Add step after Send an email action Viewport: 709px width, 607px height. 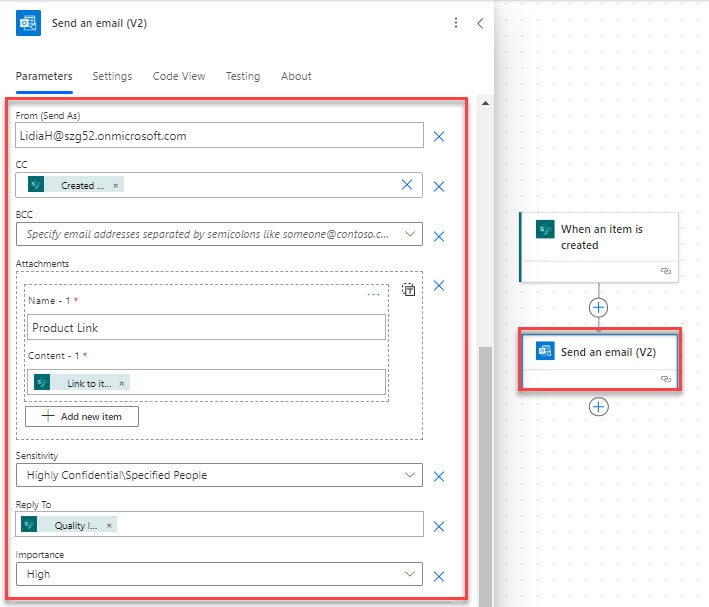(598, 407)
